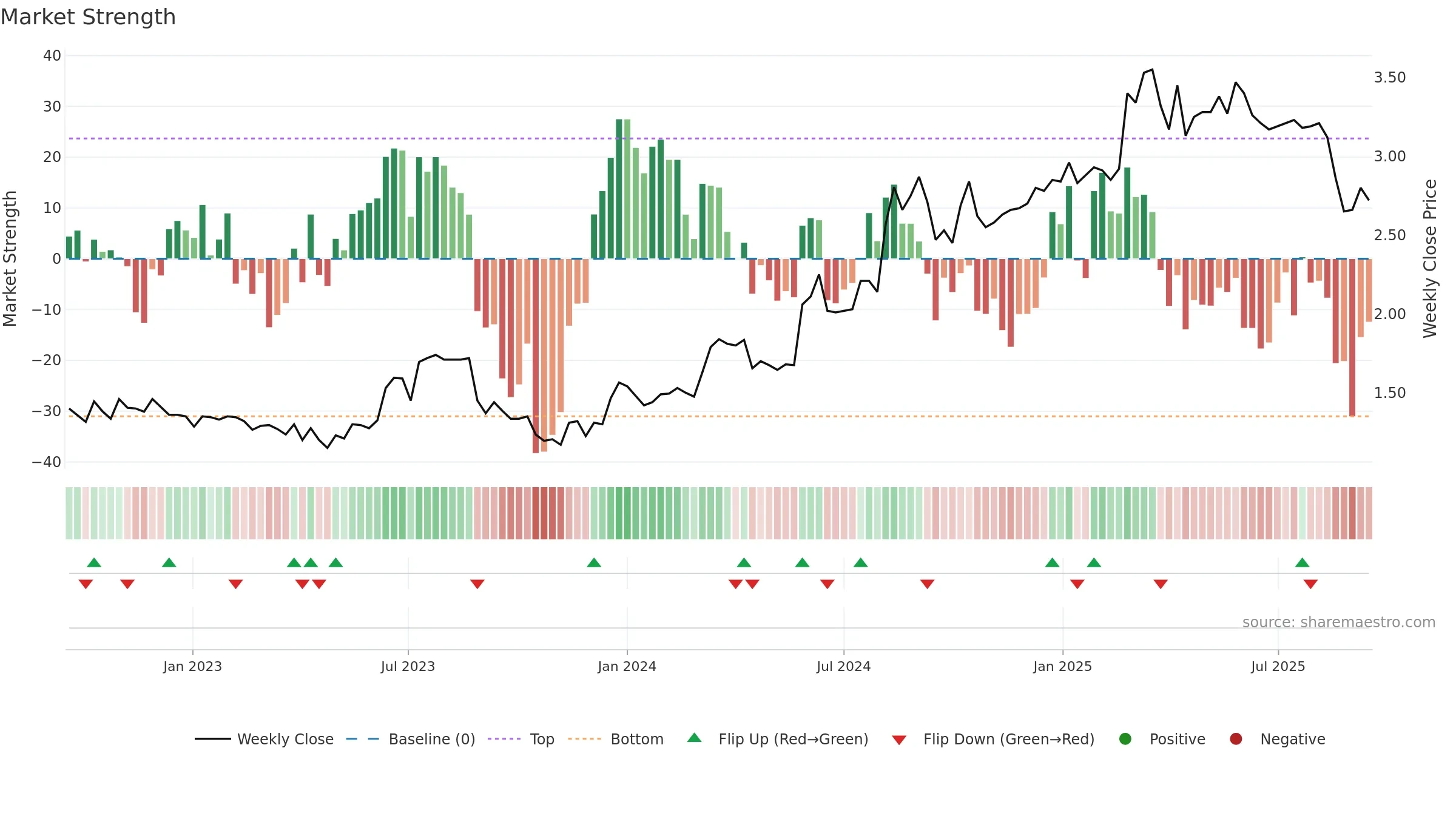Click the 1.50 price tick label
This screenshot has height=819, width=1456.
(1390, 393)
